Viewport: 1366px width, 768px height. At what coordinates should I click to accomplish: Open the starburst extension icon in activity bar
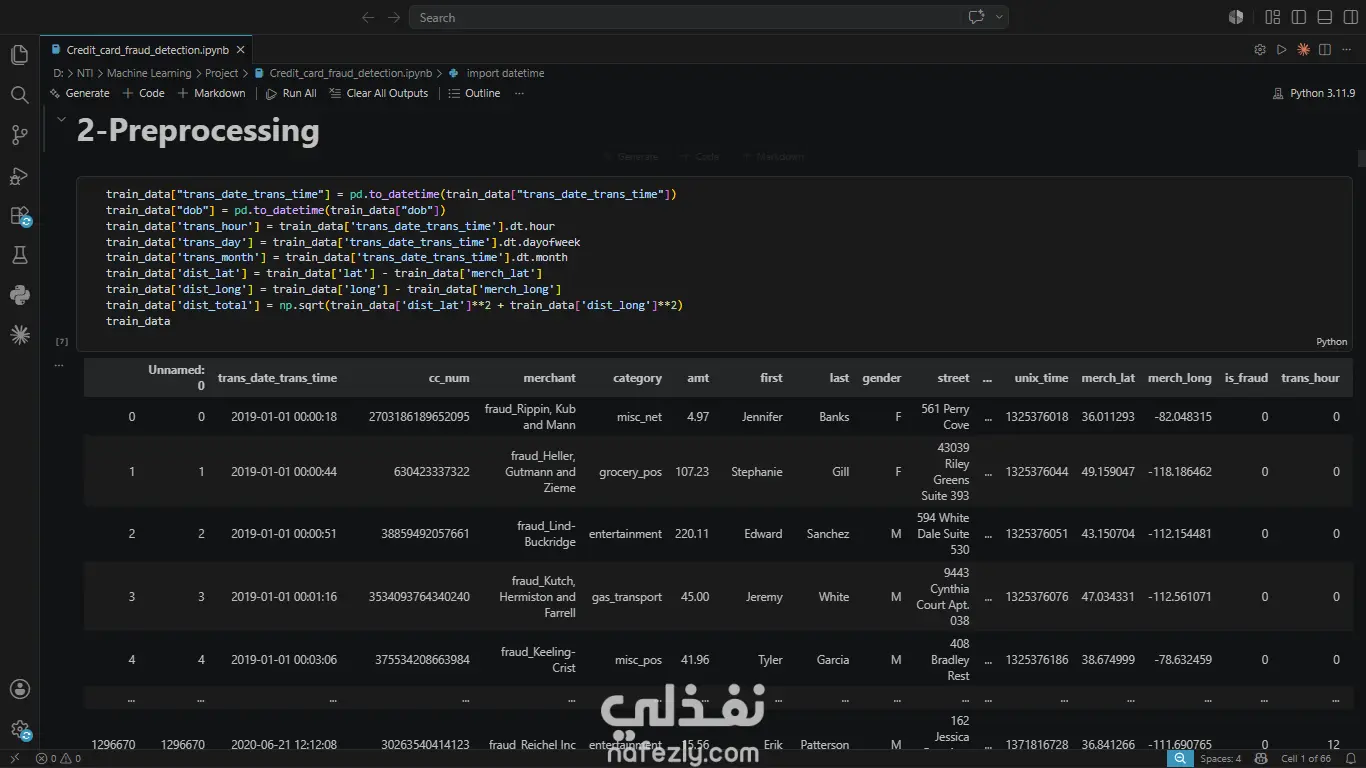(19, 335)
